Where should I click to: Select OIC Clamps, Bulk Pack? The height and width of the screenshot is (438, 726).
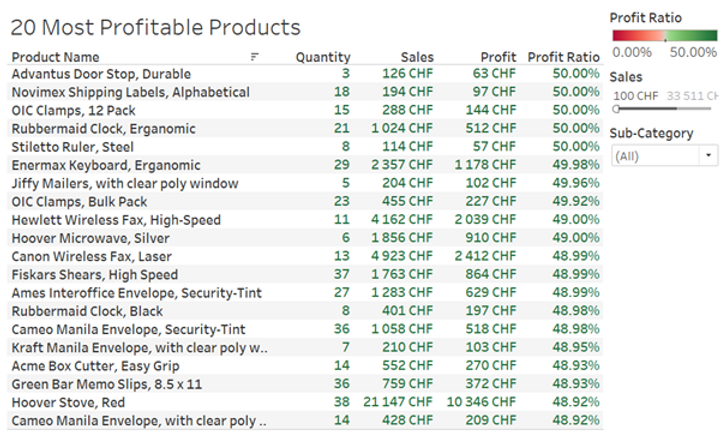pos(79,201)
